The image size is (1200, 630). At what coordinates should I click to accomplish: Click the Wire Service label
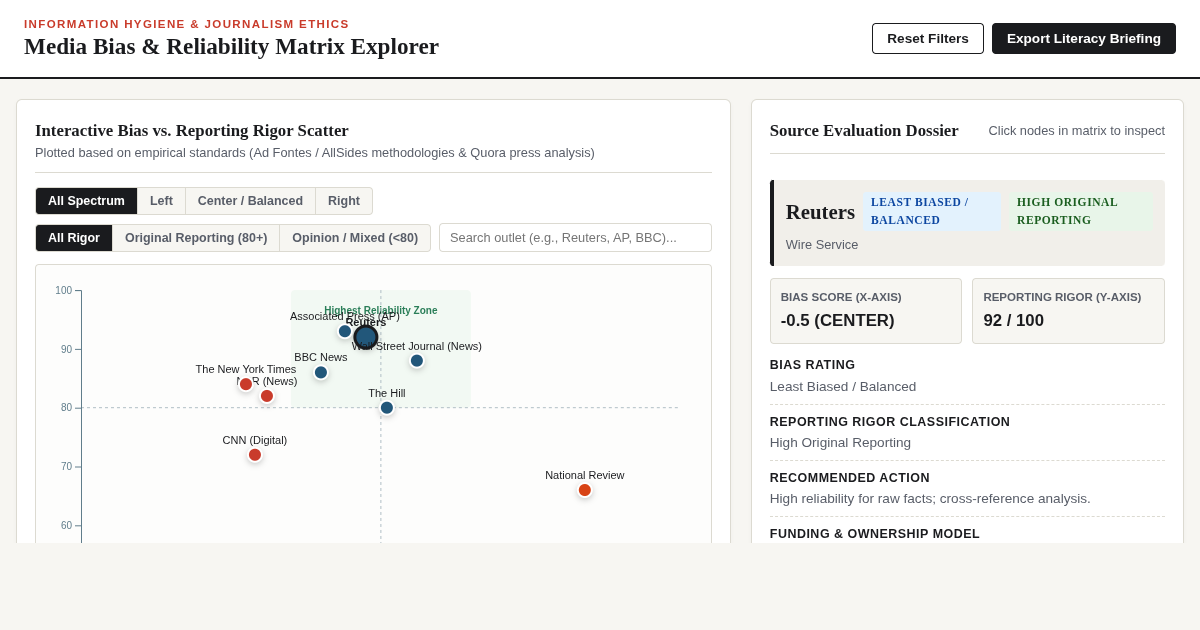coord(822,244)
